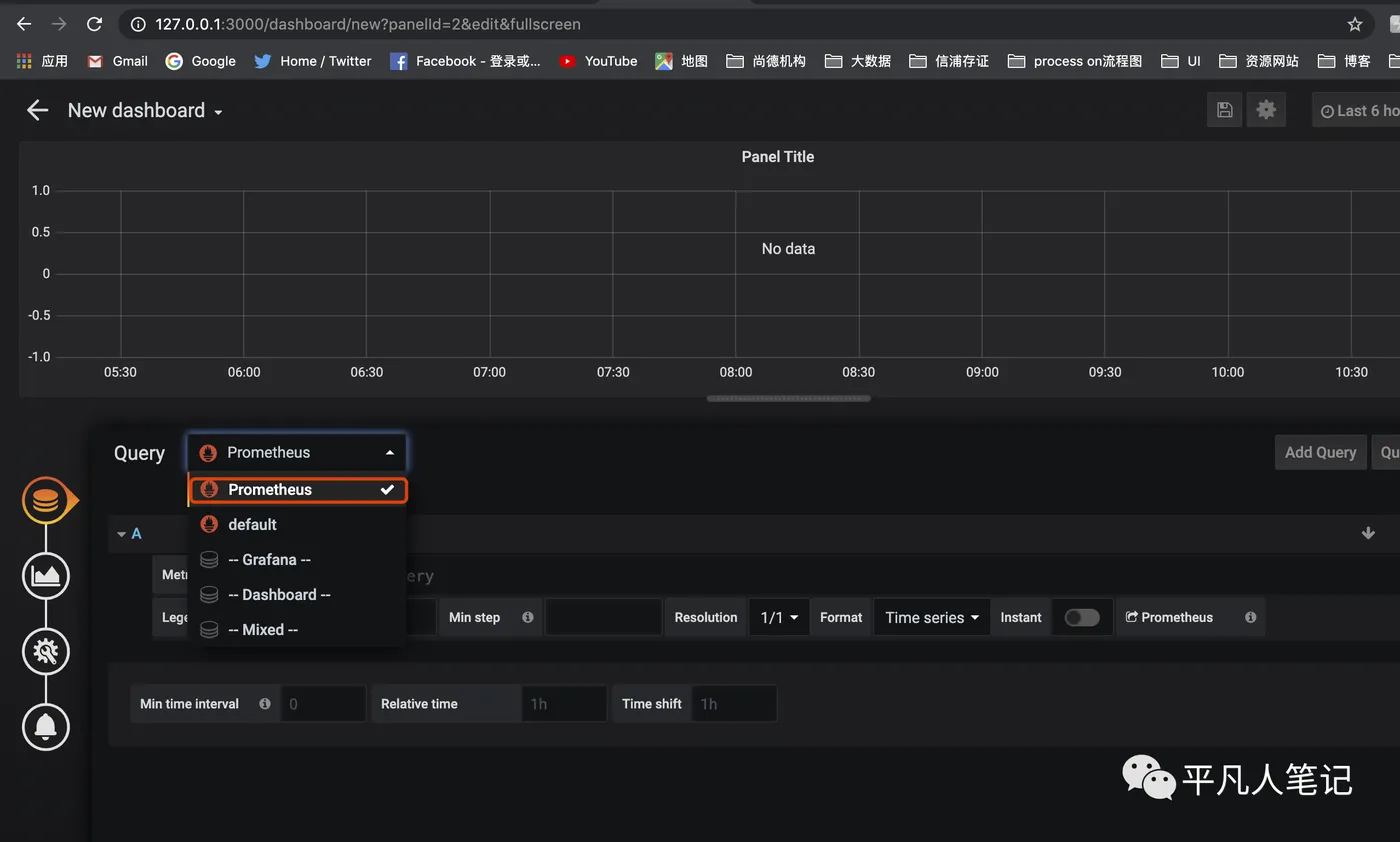Open the Format Time series dropdown
This screenshot has height=842, width=1400.
pos(932,617)
